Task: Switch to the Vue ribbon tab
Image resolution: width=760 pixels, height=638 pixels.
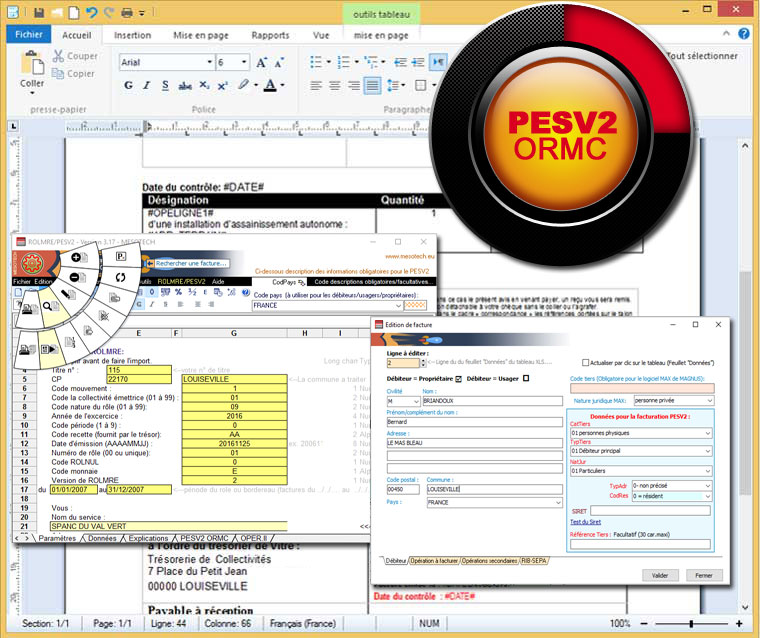Action: 321,35
